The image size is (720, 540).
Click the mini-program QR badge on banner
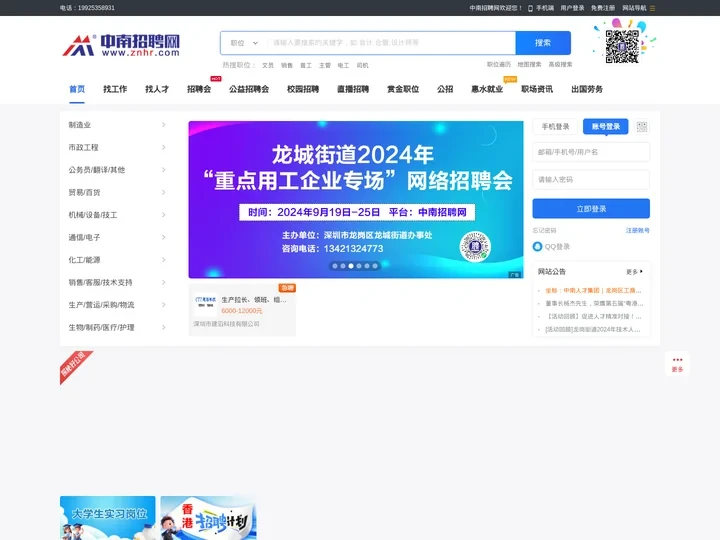[475, 247]
